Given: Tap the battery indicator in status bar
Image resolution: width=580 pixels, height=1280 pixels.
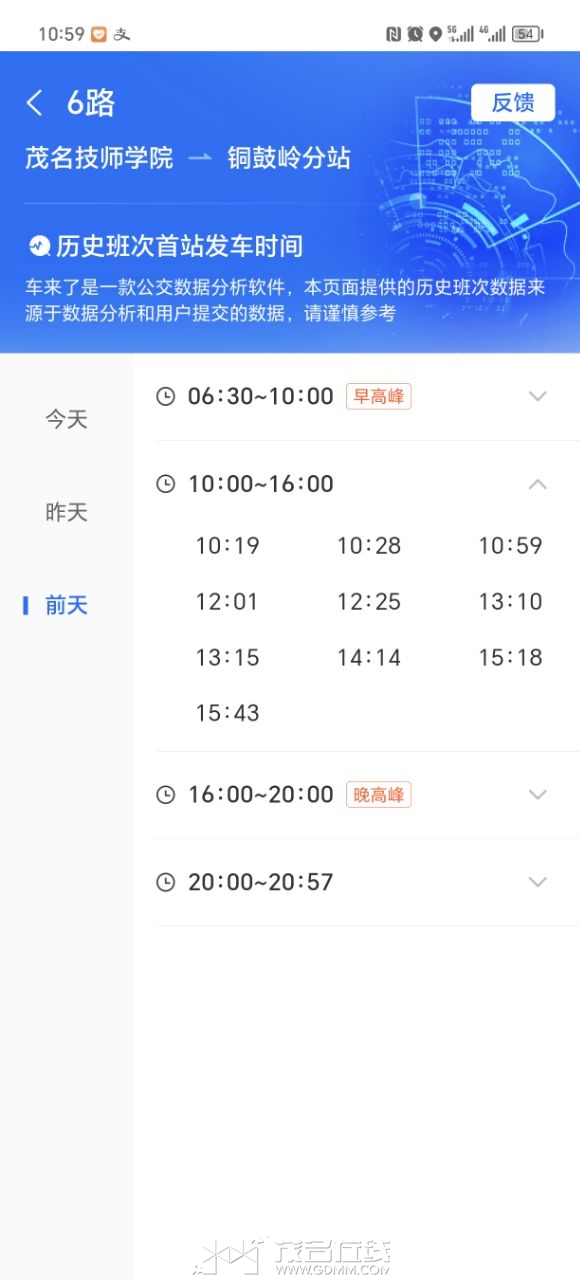Looking at the screenshot, I should 527,34.
